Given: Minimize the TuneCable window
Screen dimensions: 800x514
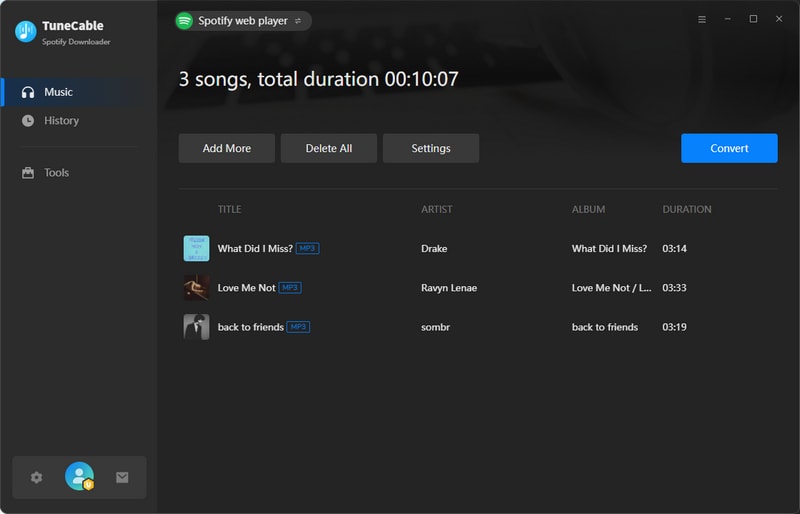Looking at the screenshot, I should coord(728,19).
